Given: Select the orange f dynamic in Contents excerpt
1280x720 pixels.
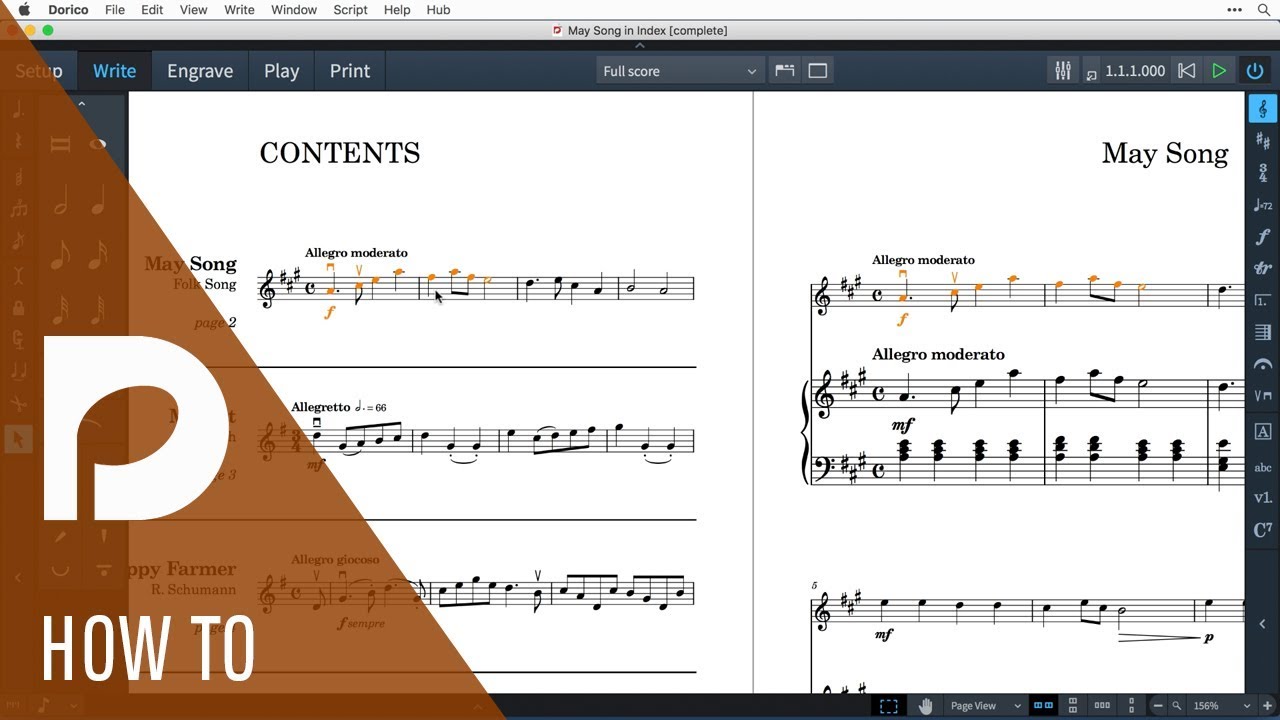Looking at the screenshot, I should (x=330, y=312).
